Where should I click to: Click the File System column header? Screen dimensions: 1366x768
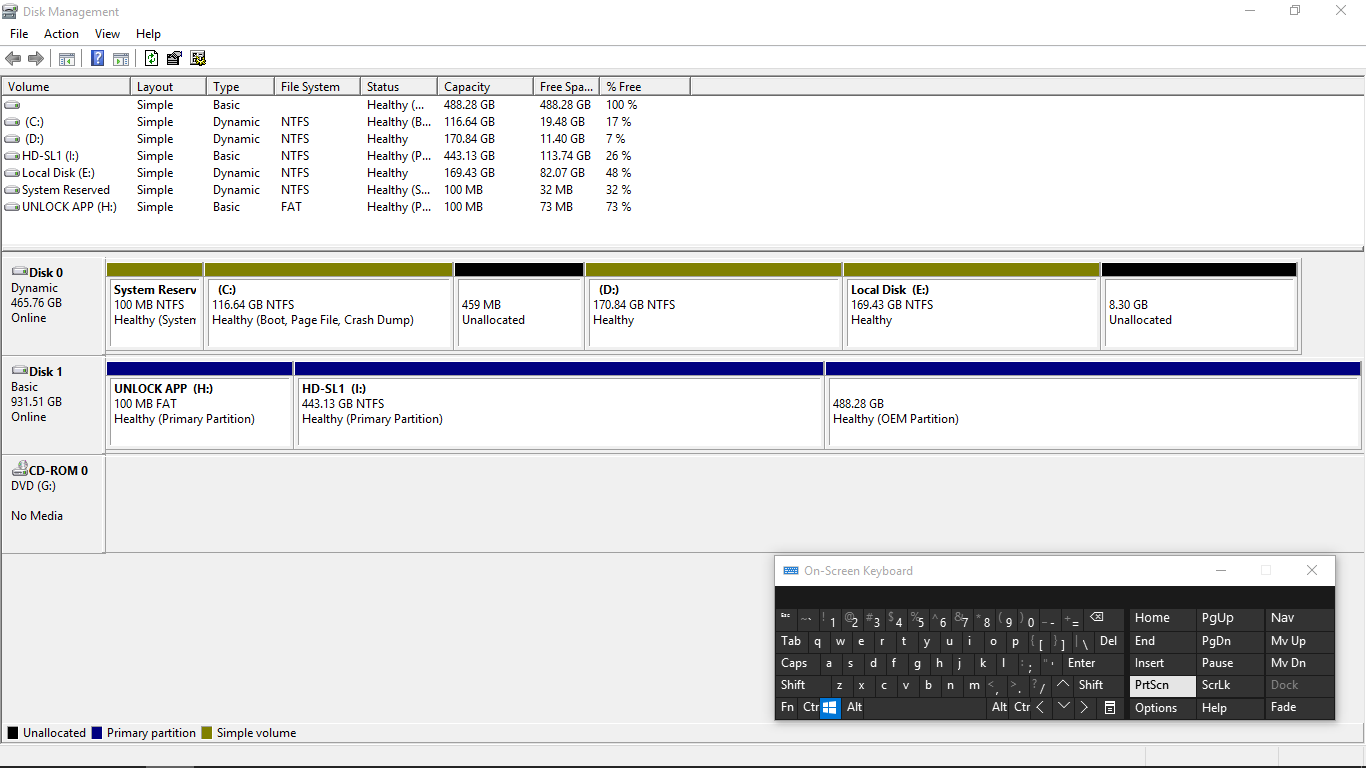[x=316, y=87]
